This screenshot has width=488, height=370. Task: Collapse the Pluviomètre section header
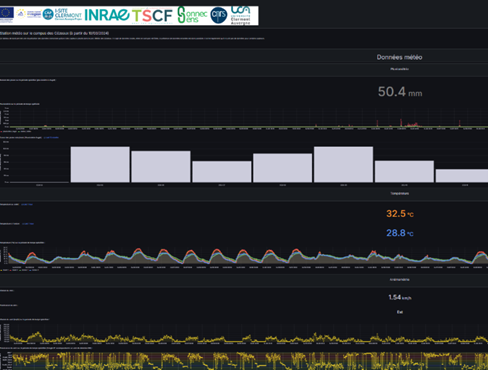point(399,69)
